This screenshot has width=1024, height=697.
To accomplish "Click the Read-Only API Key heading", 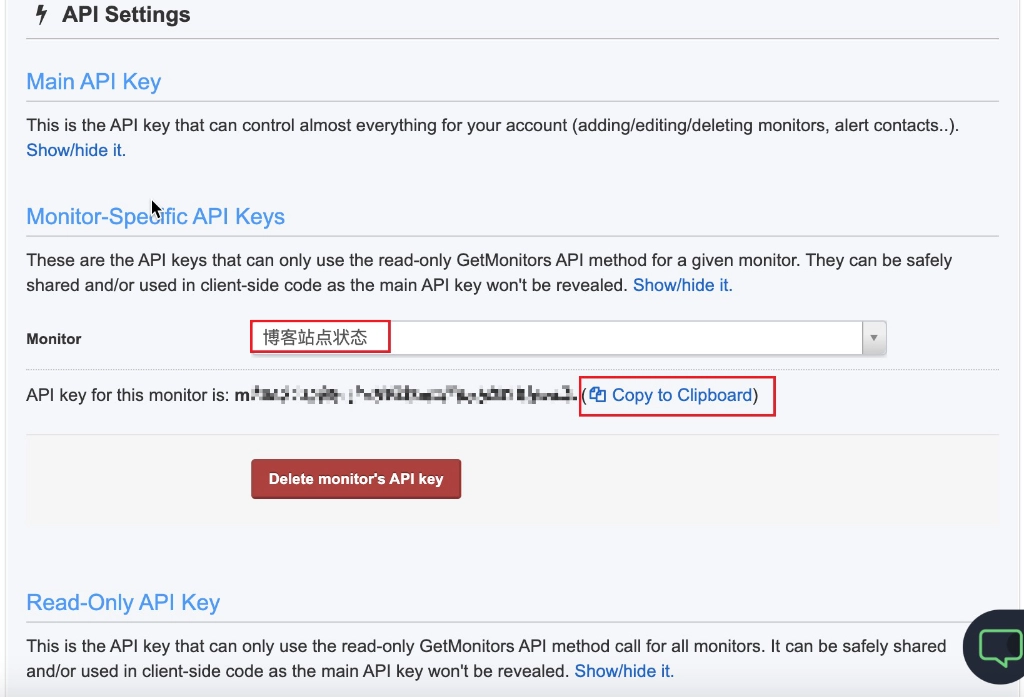I will click(x=123, y=602).
